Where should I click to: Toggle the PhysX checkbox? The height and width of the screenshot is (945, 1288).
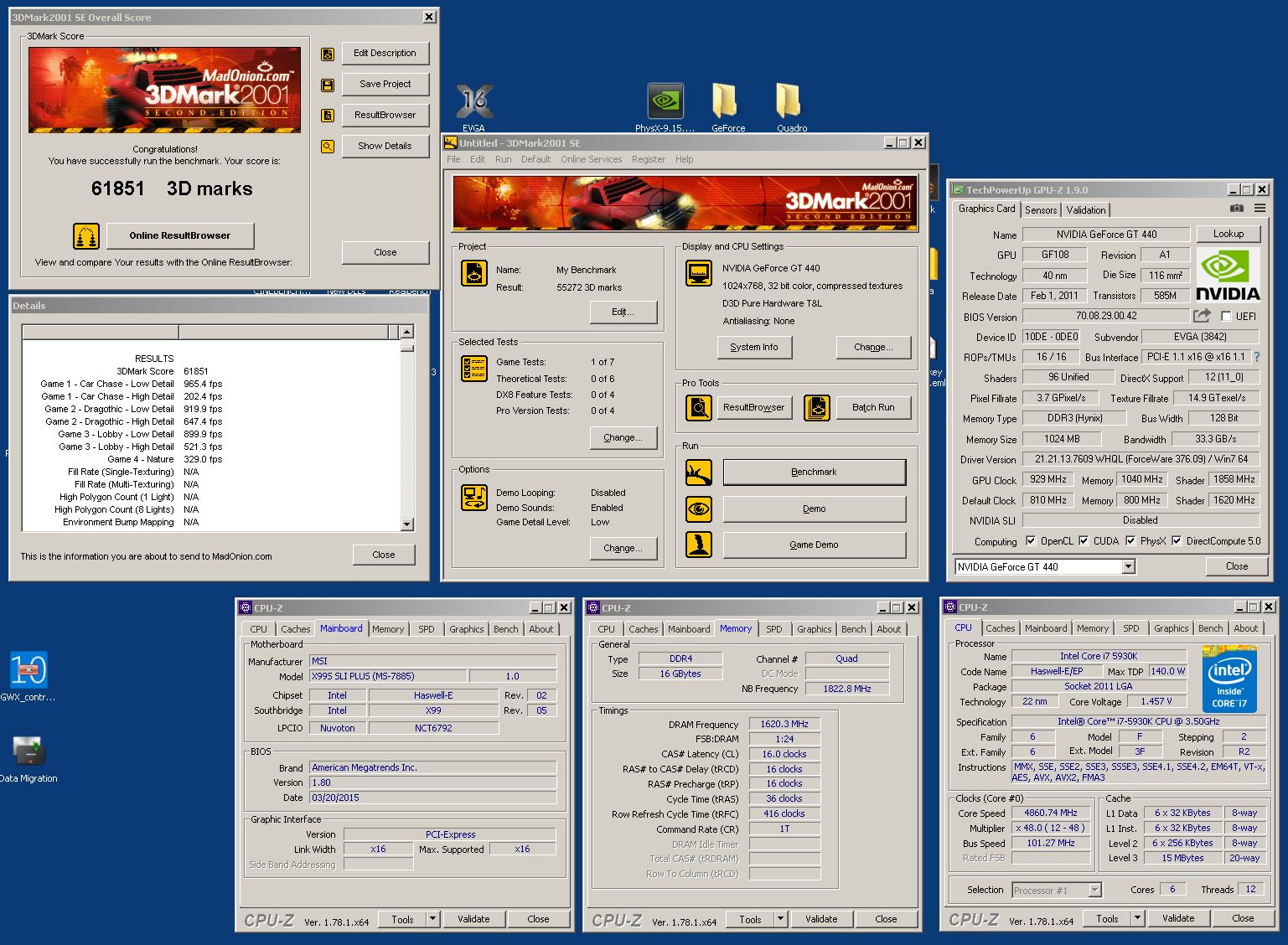pos(1130,541)
